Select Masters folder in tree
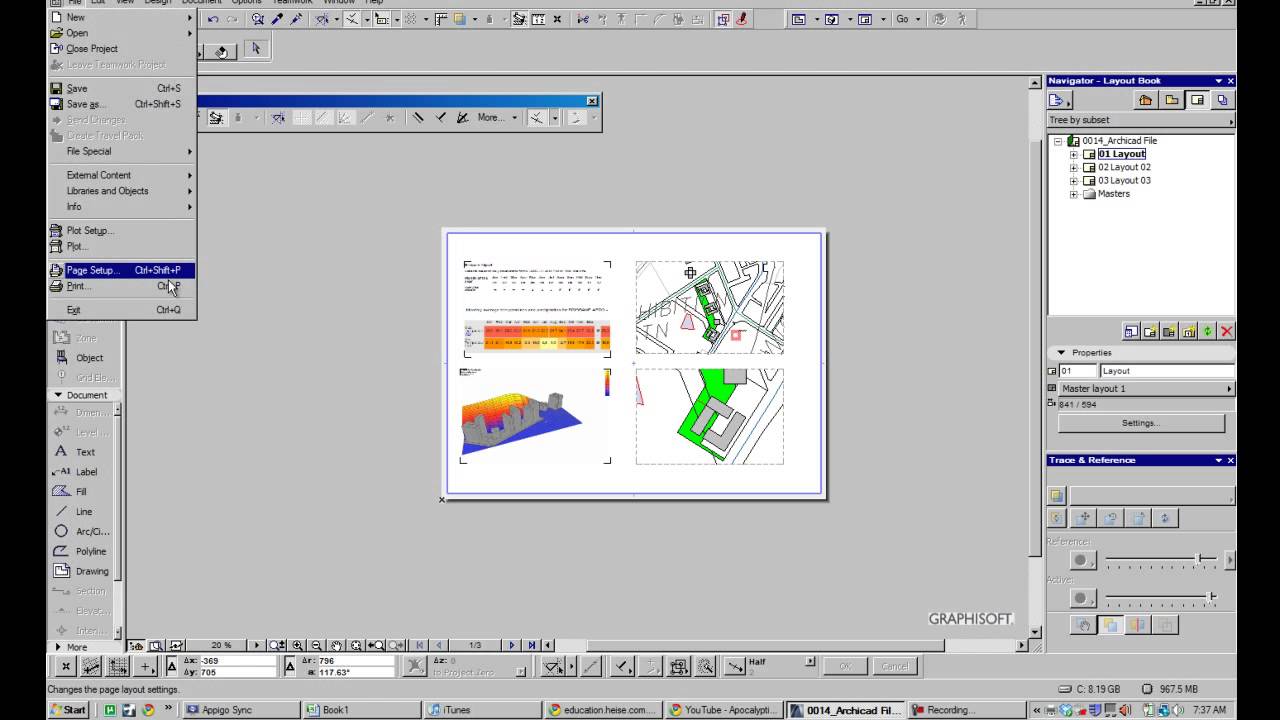This screenshot has width=1280, height=720. coord(1114,194)
